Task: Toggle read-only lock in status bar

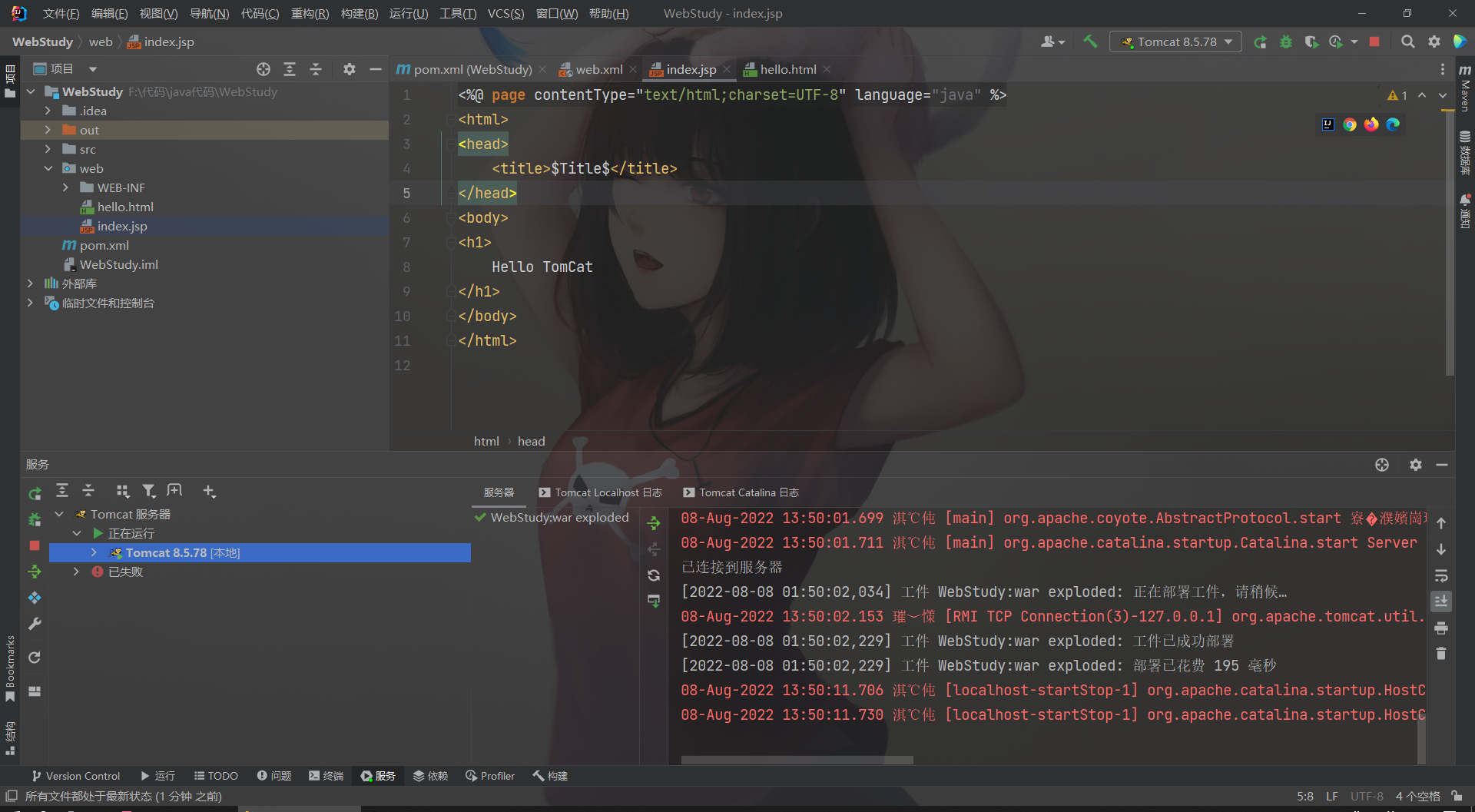Action: pyautogui.click(x=1457, y=796)
